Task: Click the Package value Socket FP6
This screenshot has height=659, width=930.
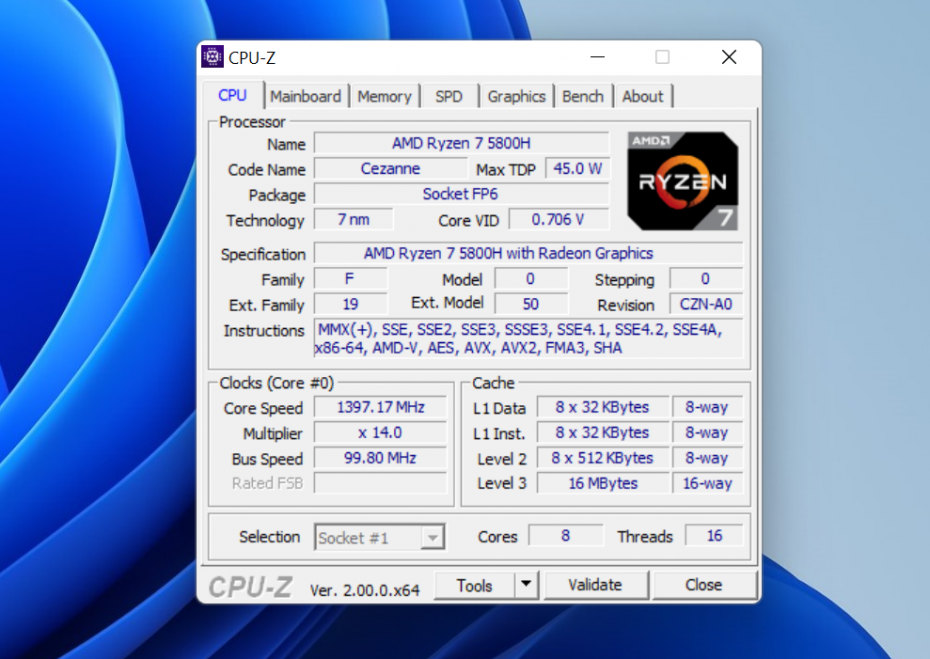Action: click(461, 194)
